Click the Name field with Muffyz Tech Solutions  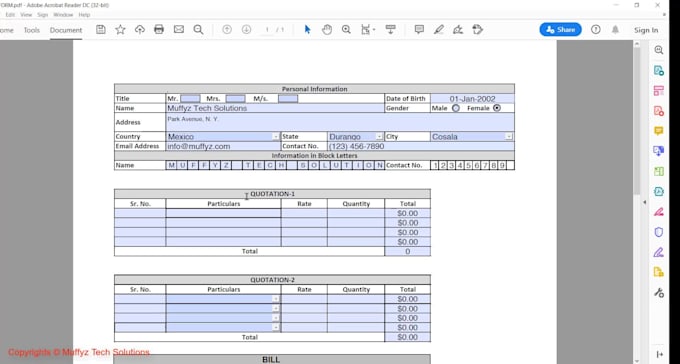(x=275, y=108)
